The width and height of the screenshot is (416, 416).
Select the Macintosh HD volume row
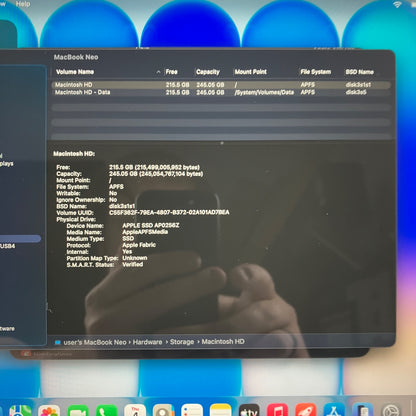(x=221, y=85)
